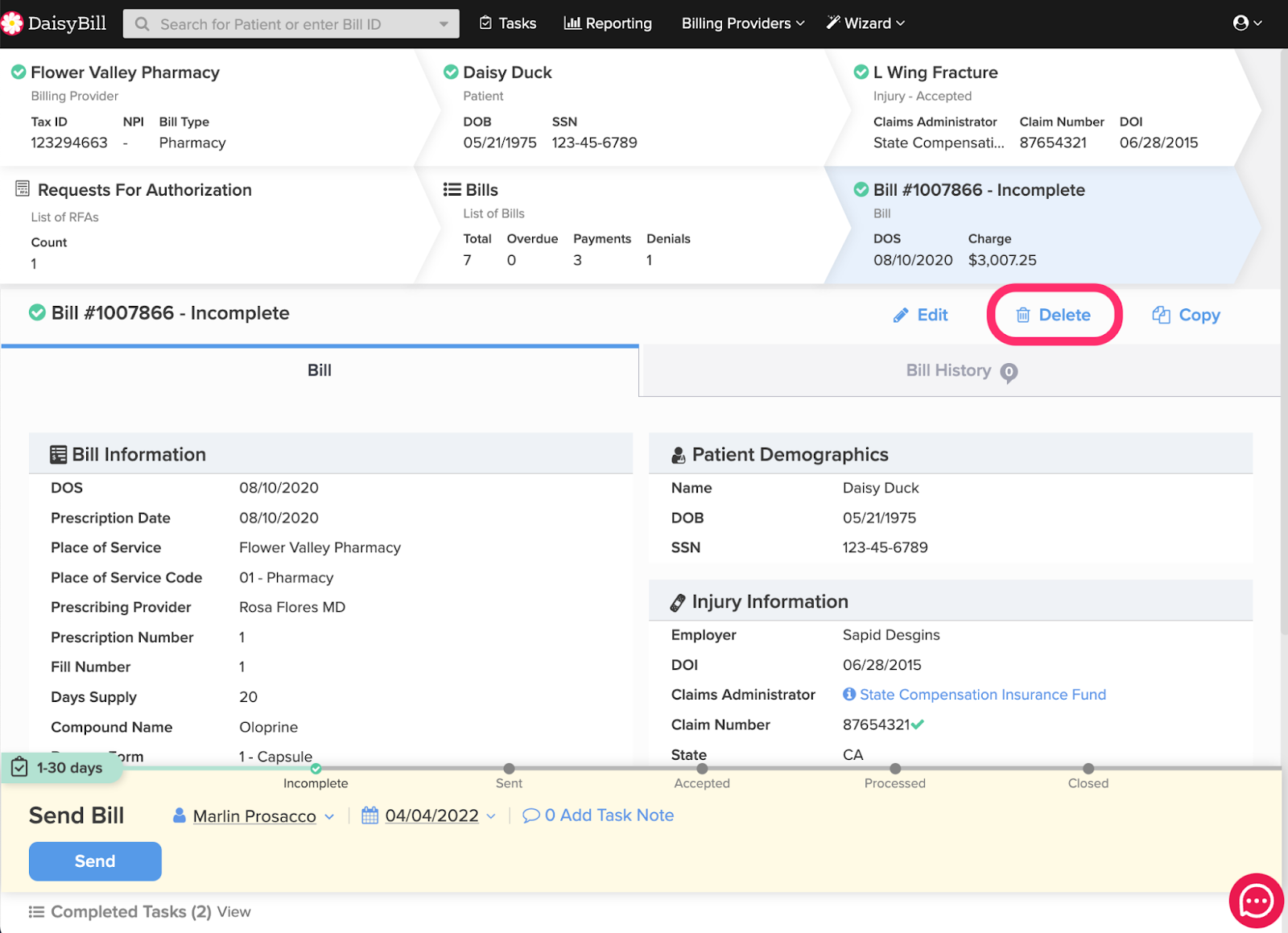Click the Reporting bar chart icon
Image resolution: width=1288 pixels, height=933 pixels.
[x=572, y=23]
